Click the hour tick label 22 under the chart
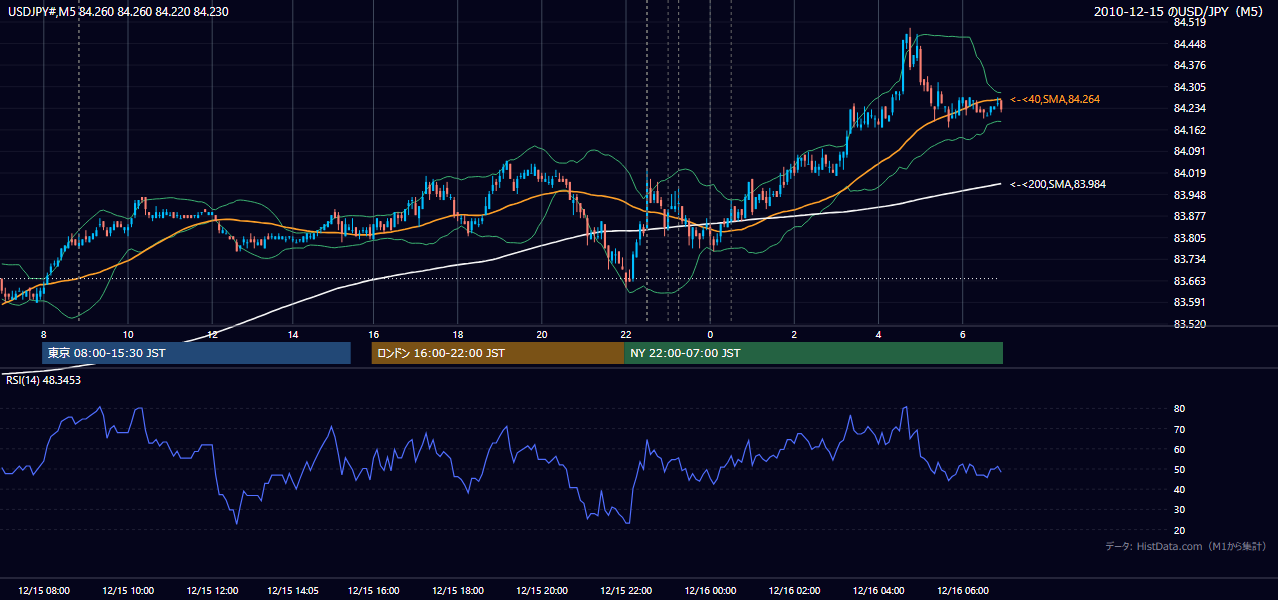 click(x=624, y=334)
